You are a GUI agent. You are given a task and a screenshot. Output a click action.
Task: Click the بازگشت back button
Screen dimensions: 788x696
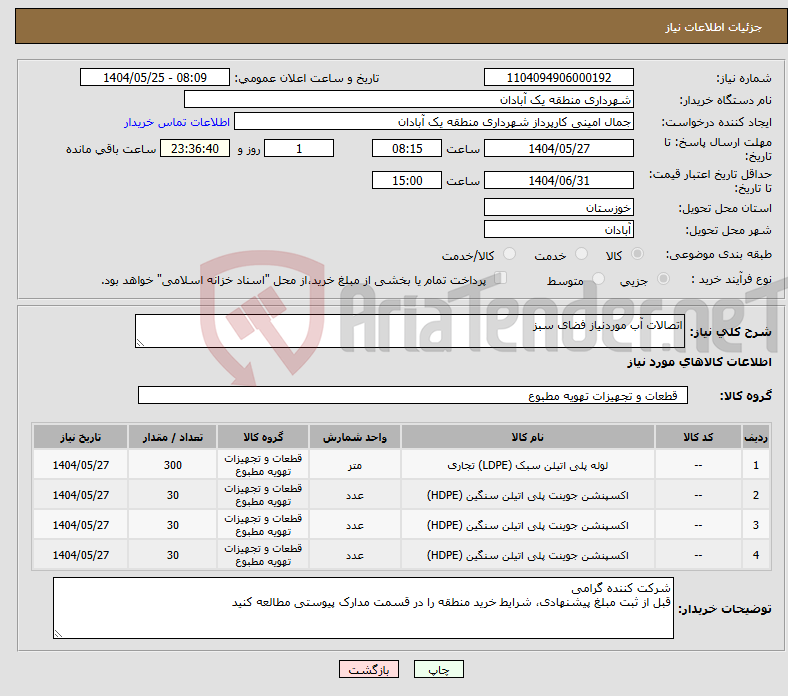click(369, 669)
